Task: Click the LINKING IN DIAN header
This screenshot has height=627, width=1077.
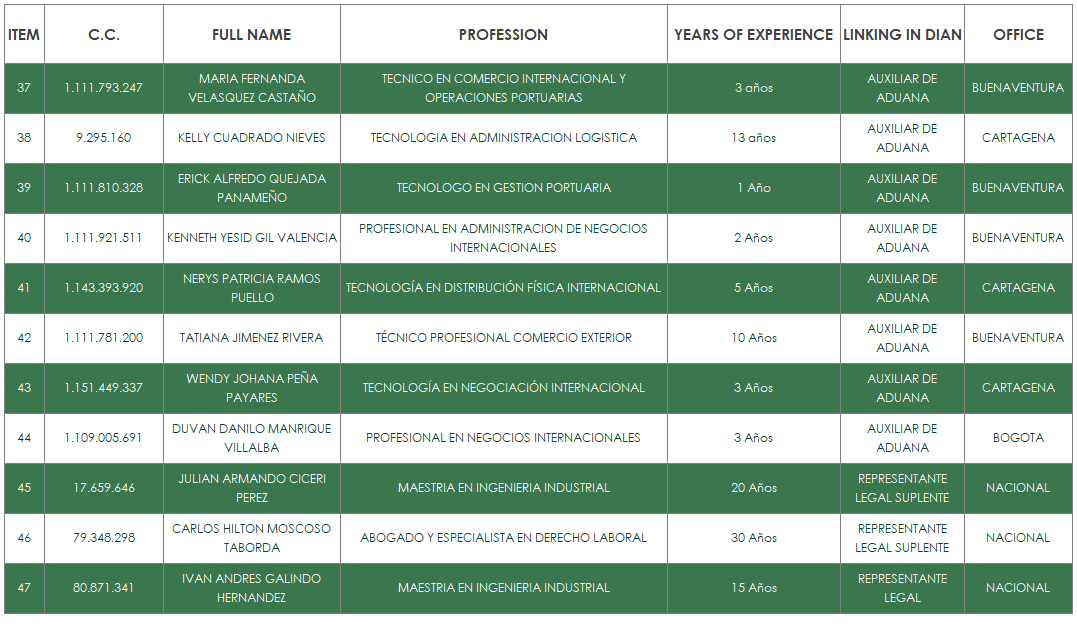Action: click(902, 34)
